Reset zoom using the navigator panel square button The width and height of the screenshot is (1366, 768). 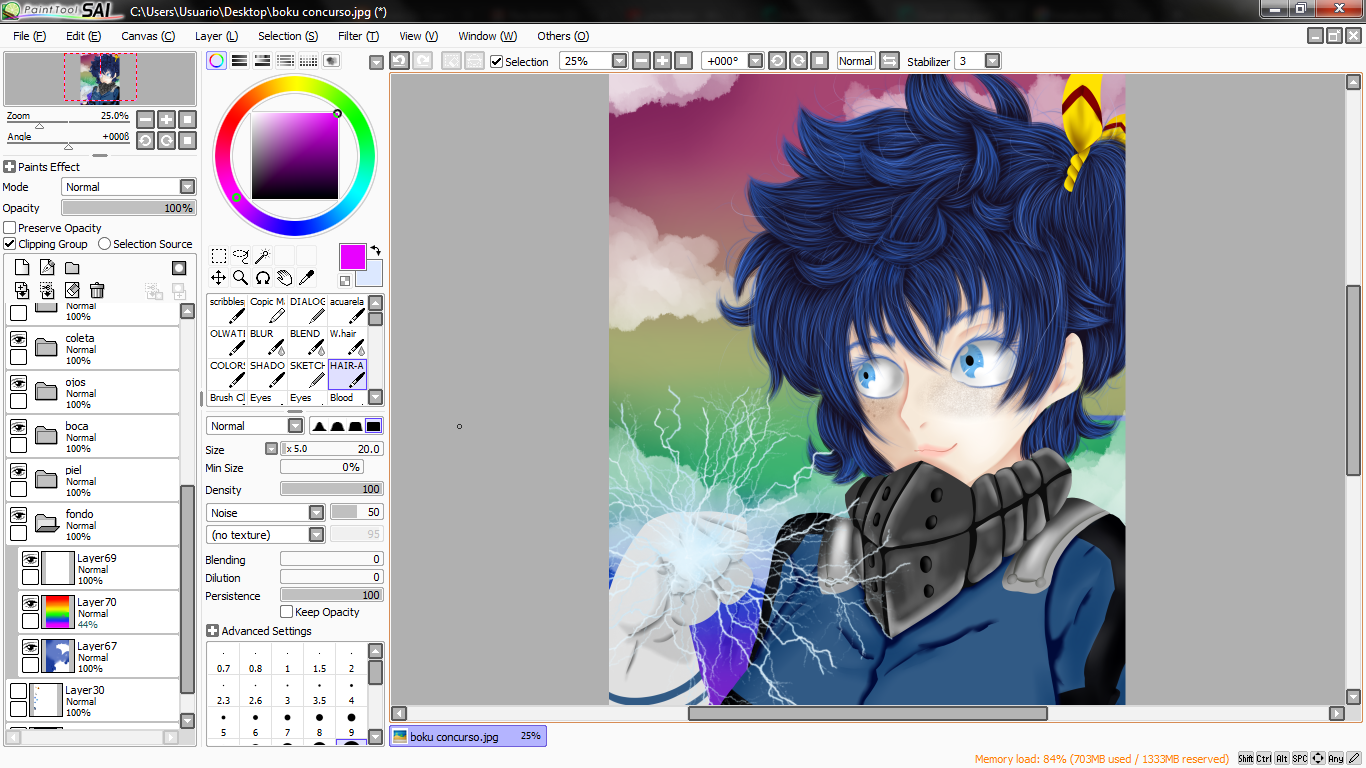point(187,119)
